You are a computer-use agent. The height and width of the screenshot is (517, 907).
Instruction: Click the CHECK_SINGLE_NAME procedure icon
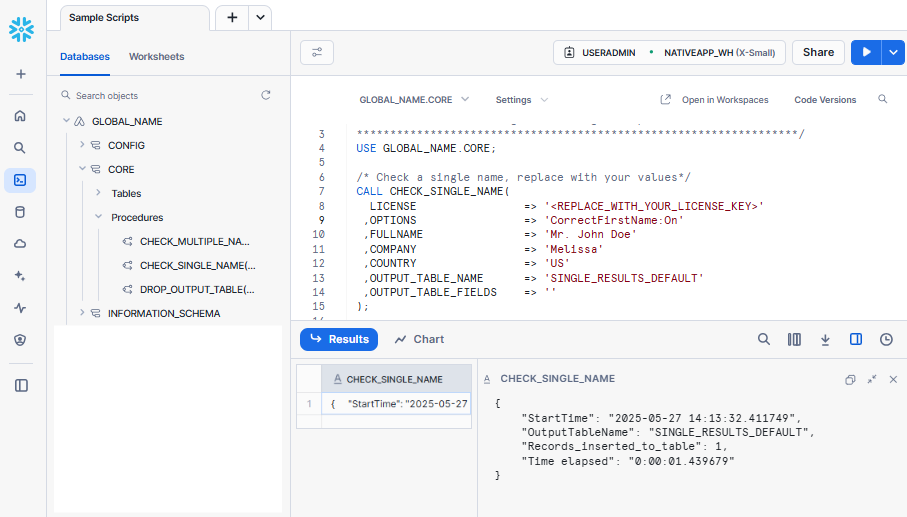coord(127,265)
